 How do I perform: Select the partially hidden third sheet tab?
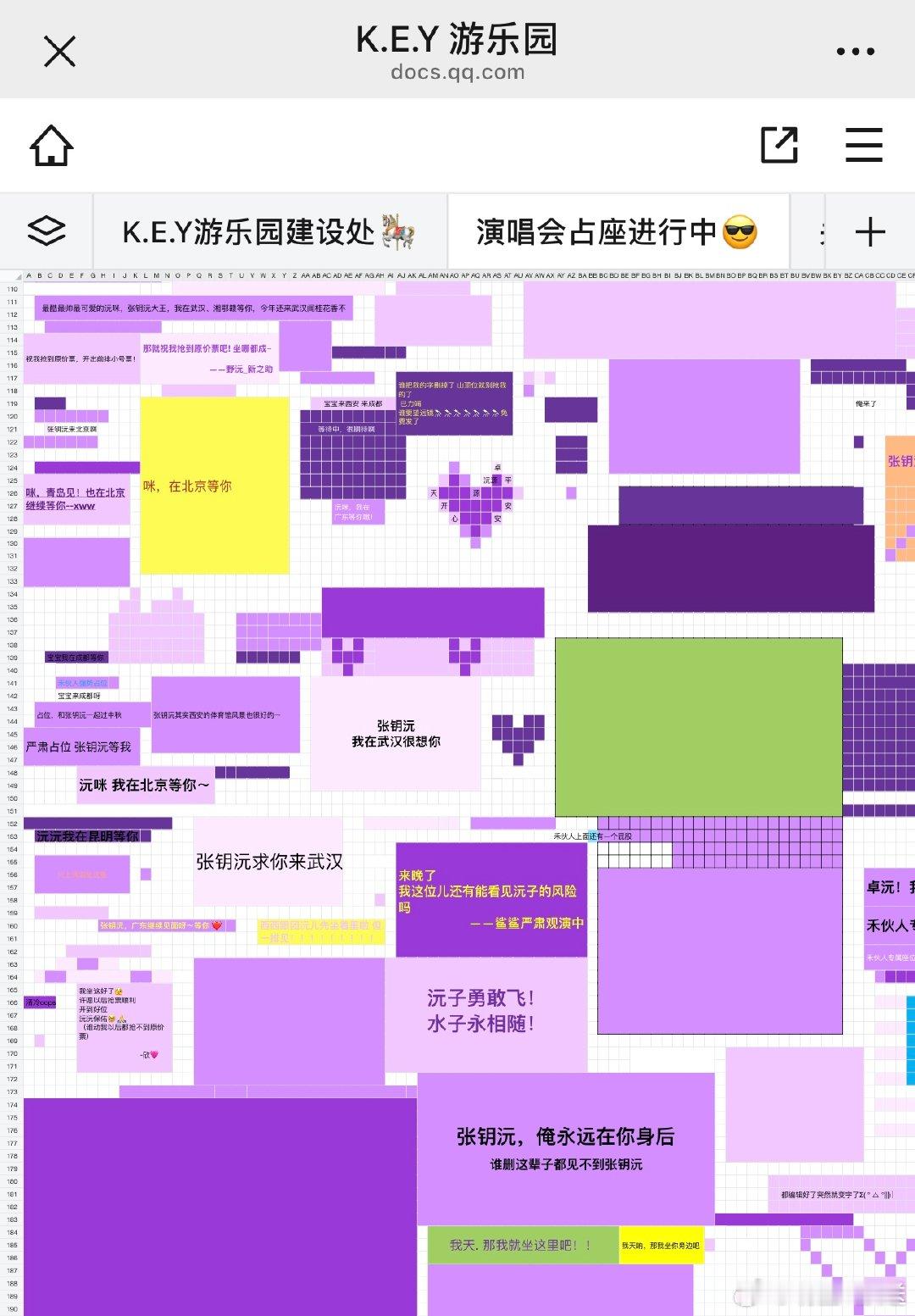[x=808, y=231]
